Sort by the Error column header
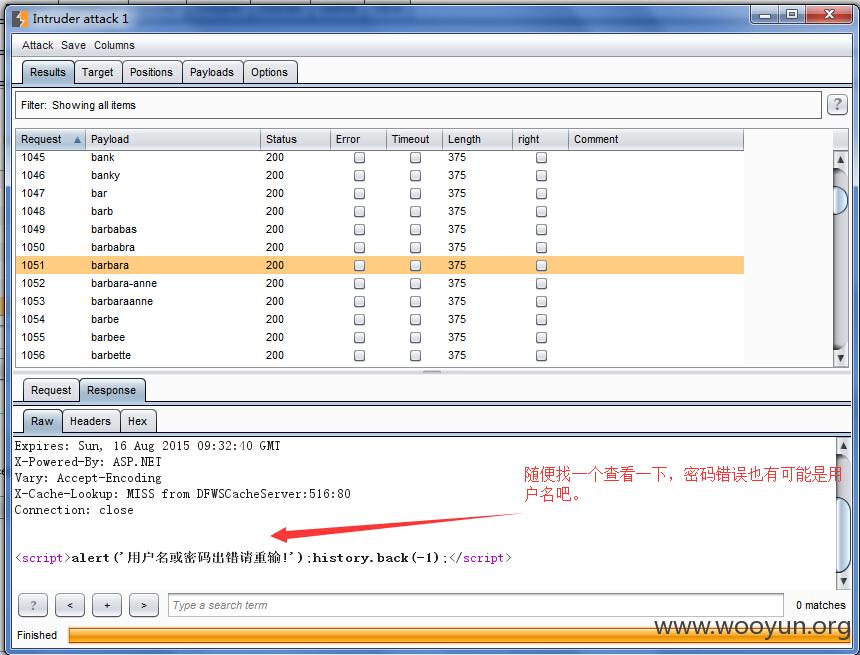860x655 pixels. (358, 139)
